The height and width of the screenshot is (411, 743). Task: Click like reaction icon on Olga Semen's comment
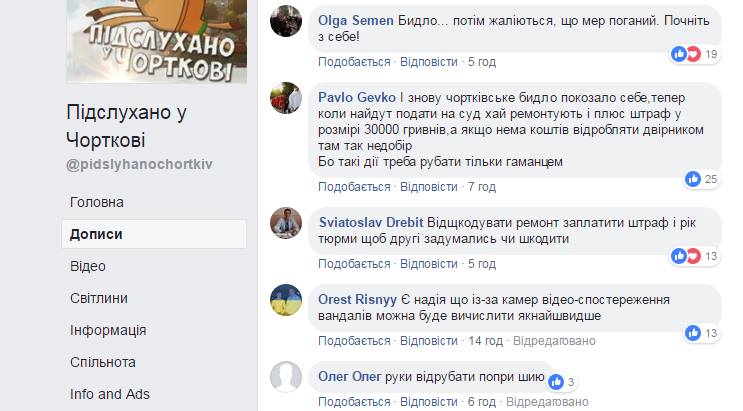[x=679, y=54]
